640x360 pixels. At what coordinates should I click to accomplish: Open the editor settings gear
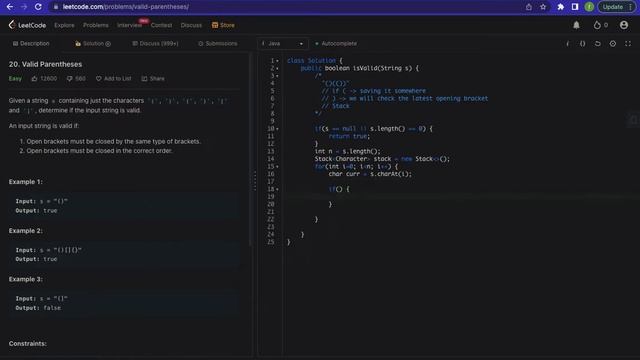click(x=613, y=44)
